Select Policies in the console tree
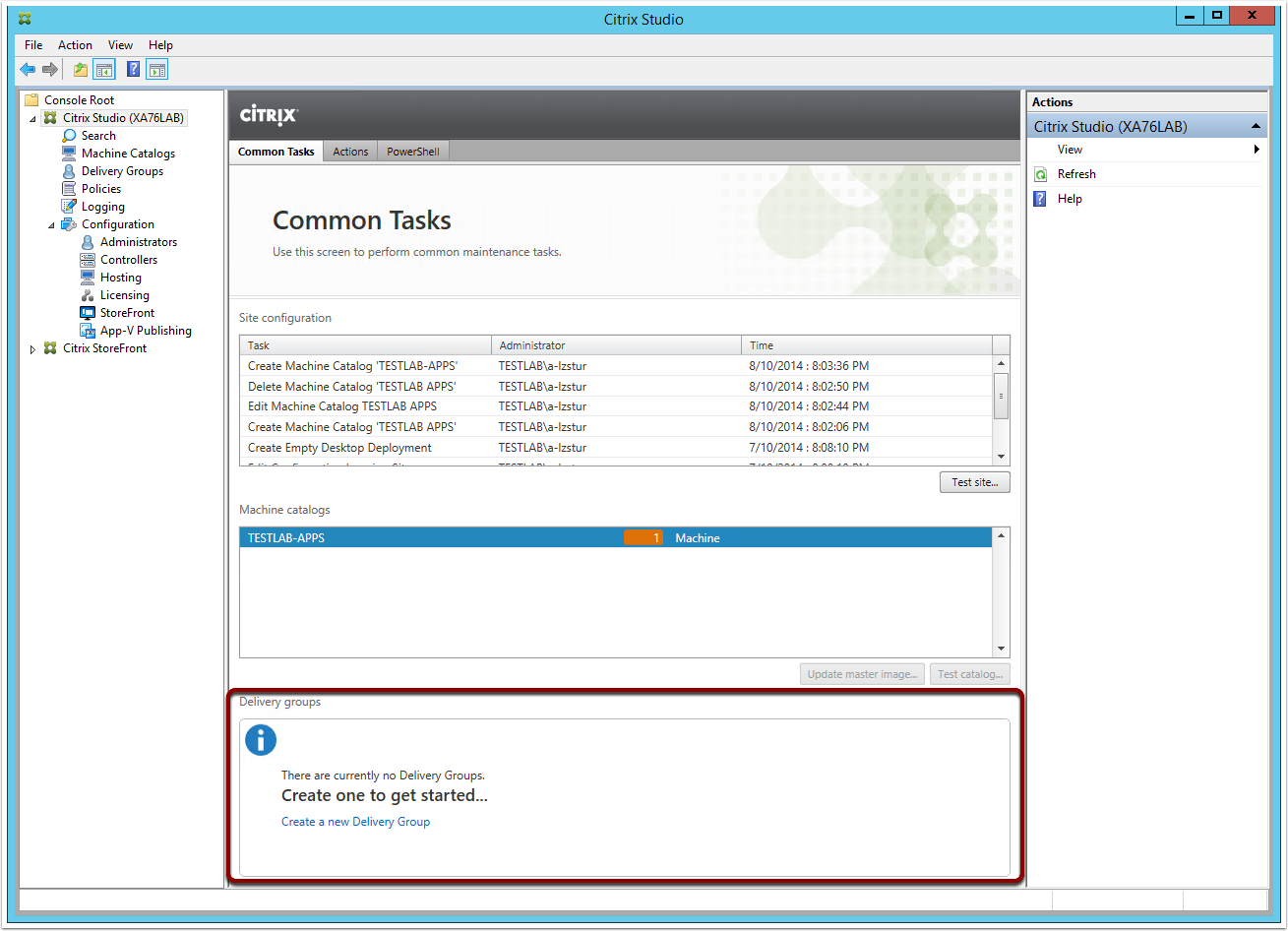The width and height of the screenshot is (1288, 931). [x=101, y=189]
